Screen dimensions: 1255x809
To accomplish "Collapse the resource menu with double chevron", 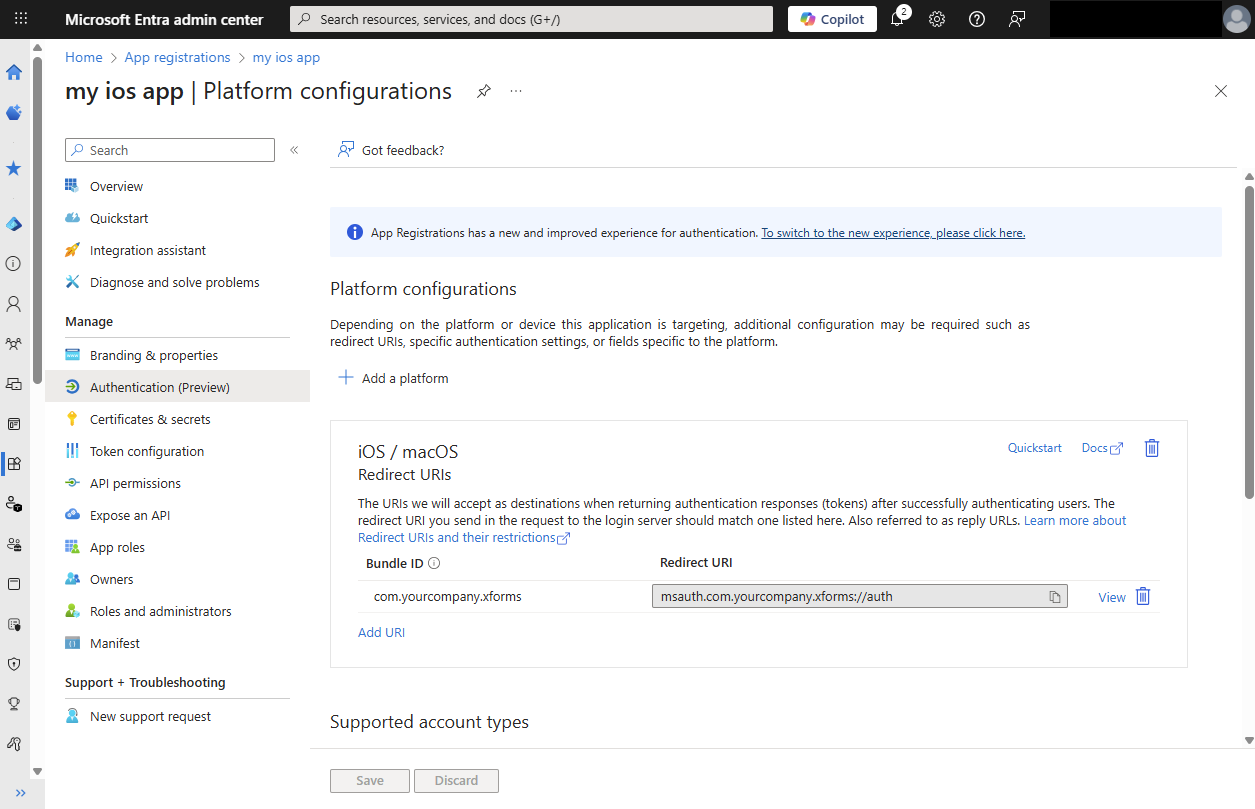I will (294, 150).
